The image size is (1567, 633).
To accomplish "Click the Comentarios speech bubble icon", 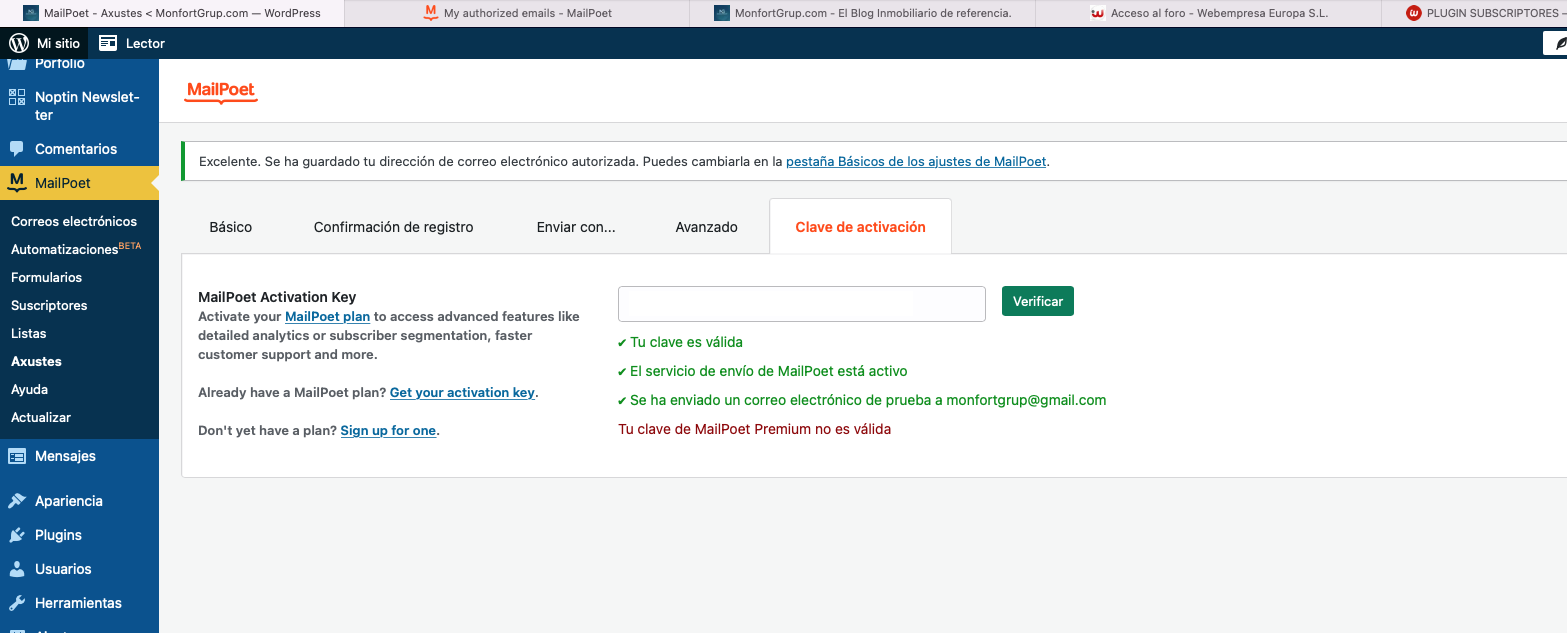I will coord(17,149).
